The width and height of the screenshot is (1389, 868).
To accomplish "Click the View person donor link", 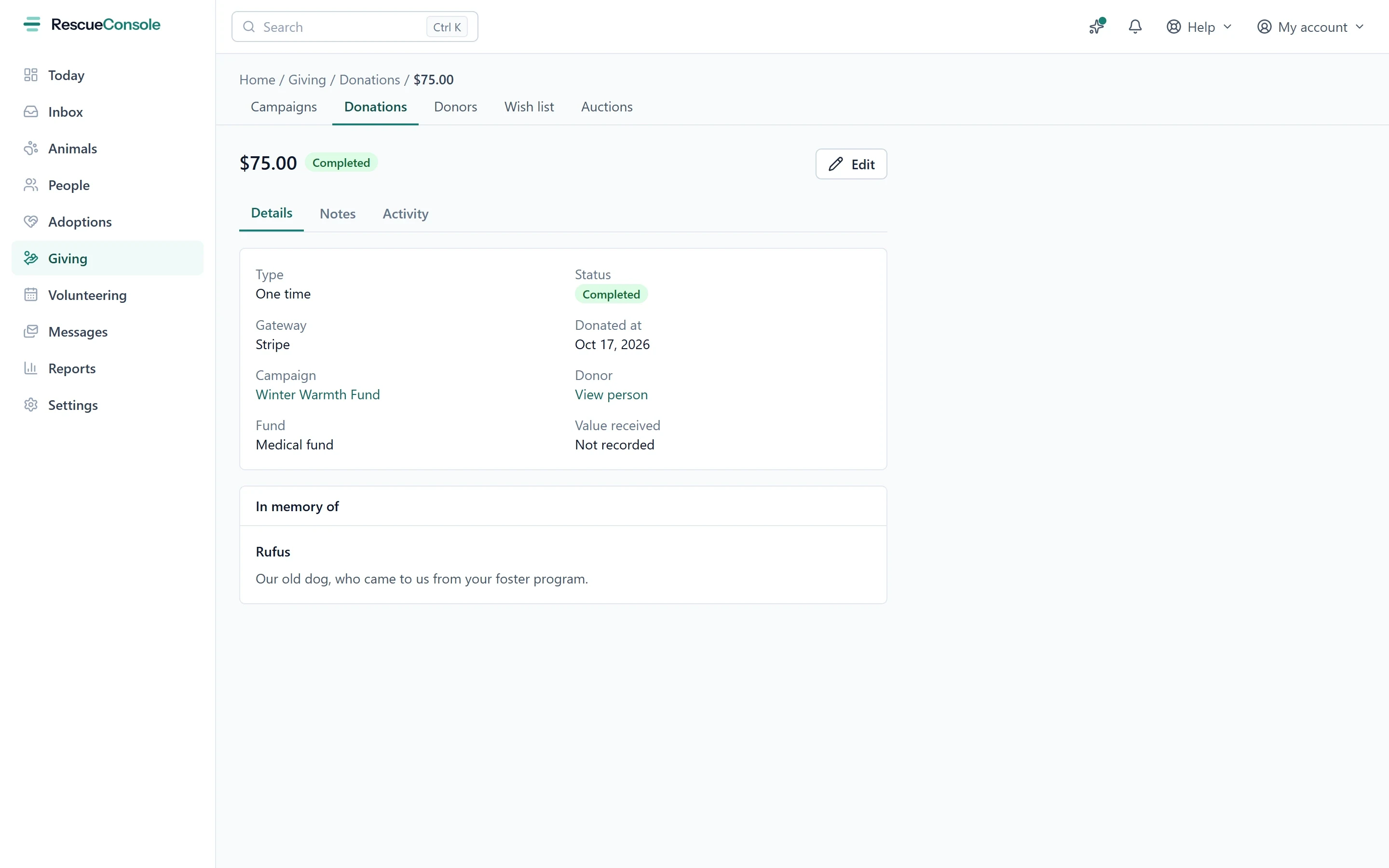I will click(611, 395).
